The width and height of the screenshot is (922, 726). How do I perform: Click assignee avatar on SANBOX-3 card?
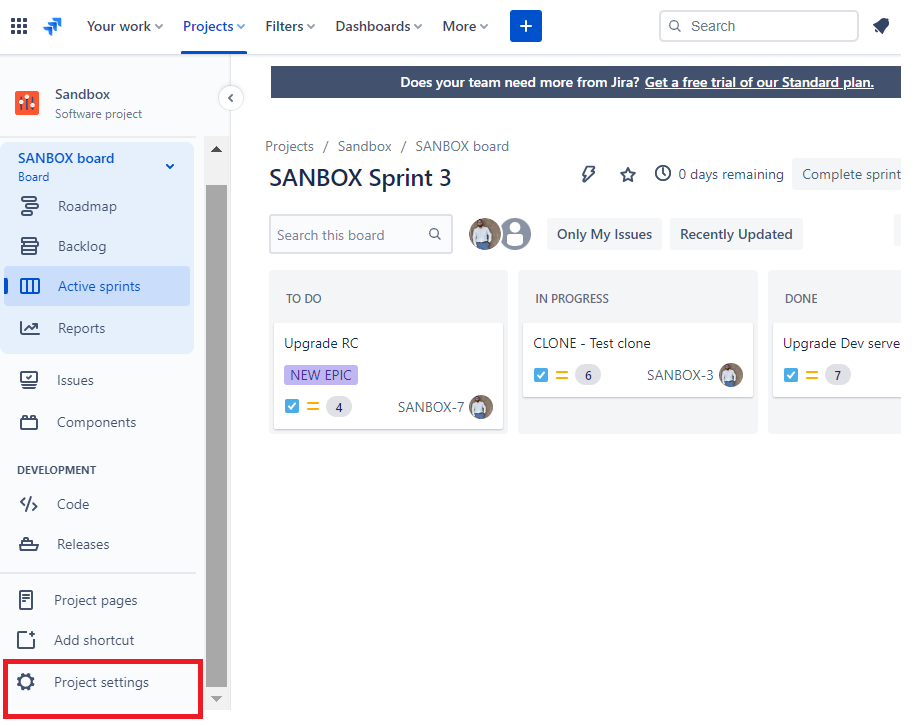(731, 375)
